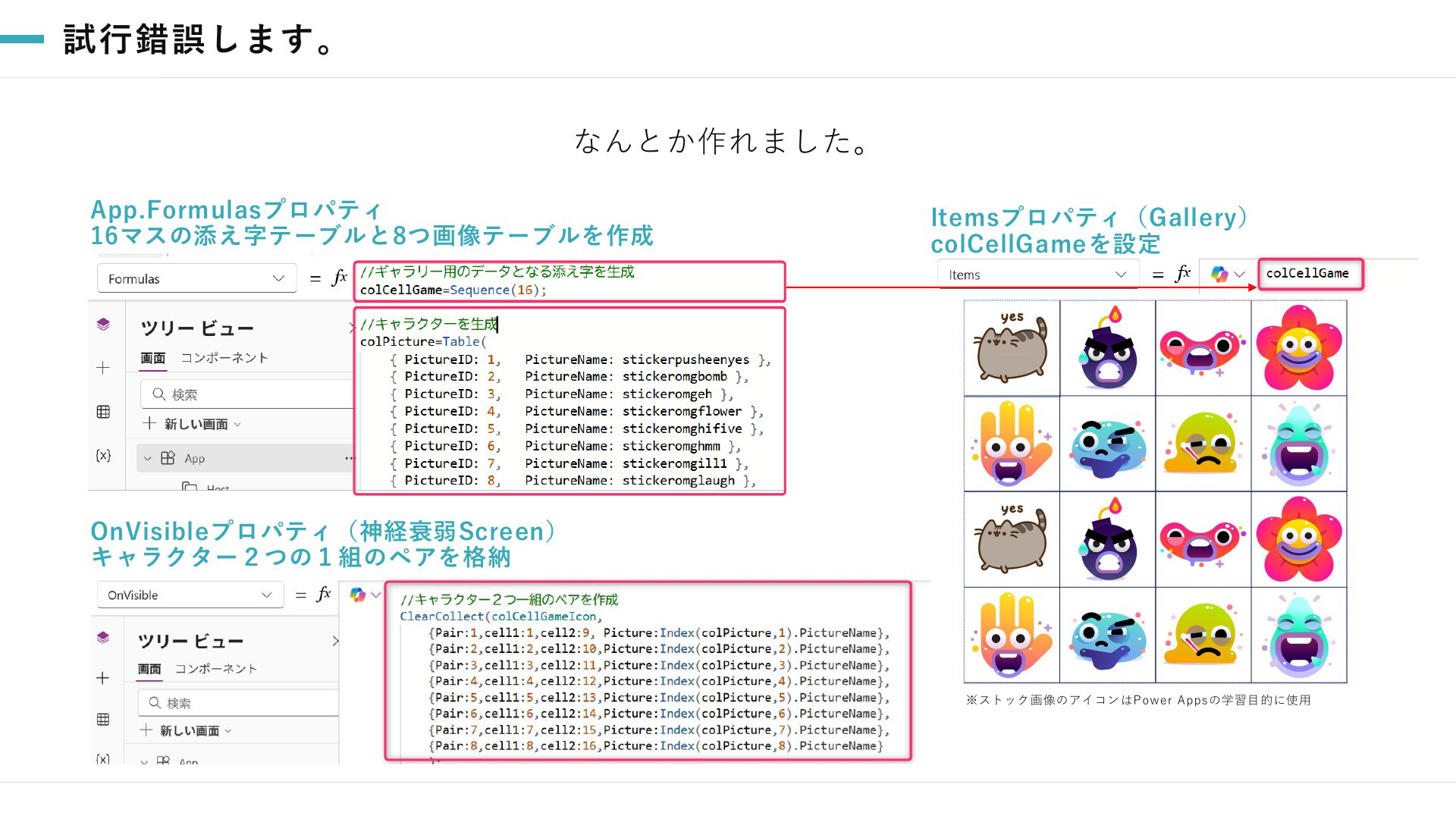Click ClearCollect(colCellGameIcon line
Viewport: 1456px width, 819px height.
point(500,617)
